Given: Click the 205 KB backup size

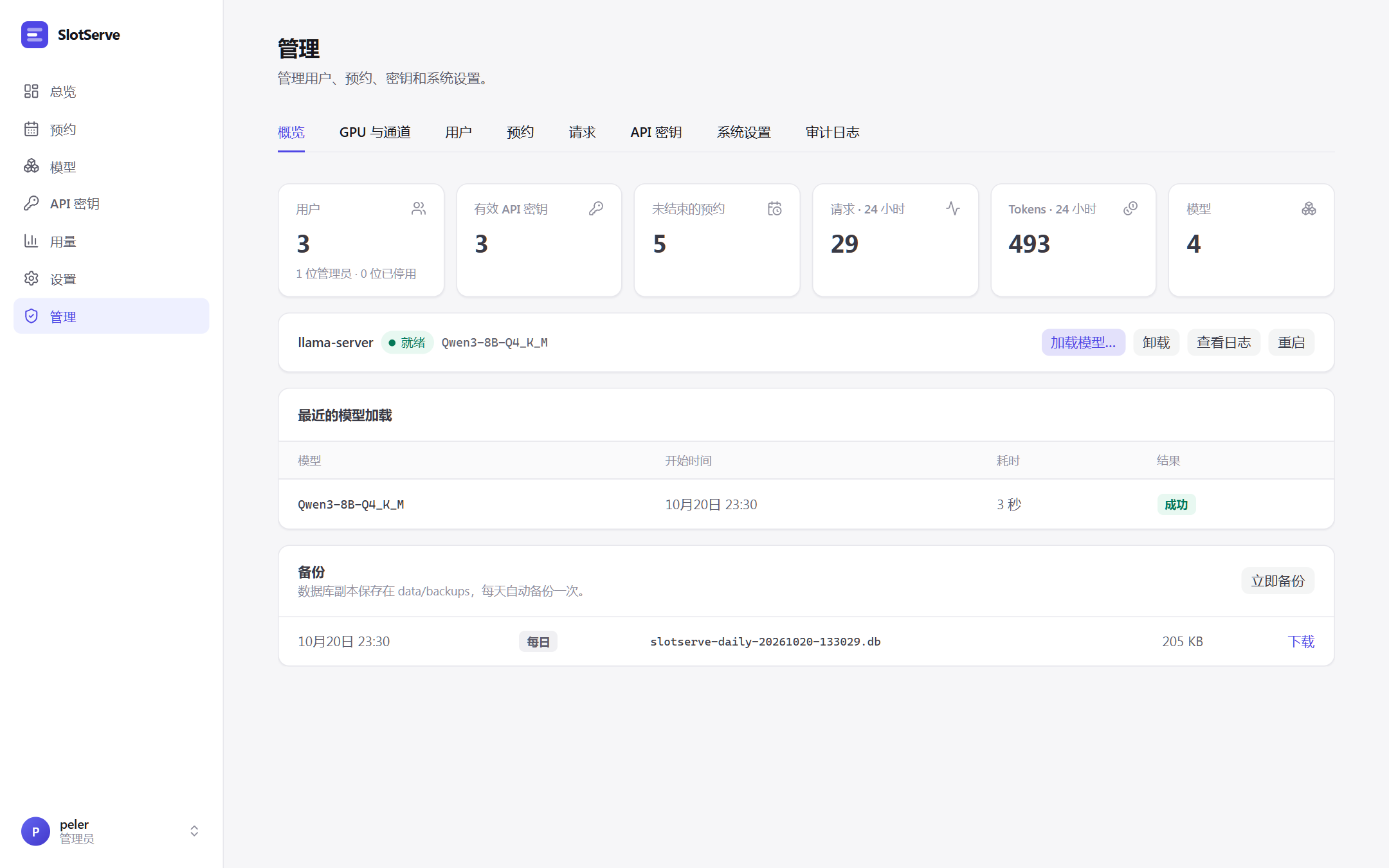Looking at the screenshot, I should (1183, 642).
